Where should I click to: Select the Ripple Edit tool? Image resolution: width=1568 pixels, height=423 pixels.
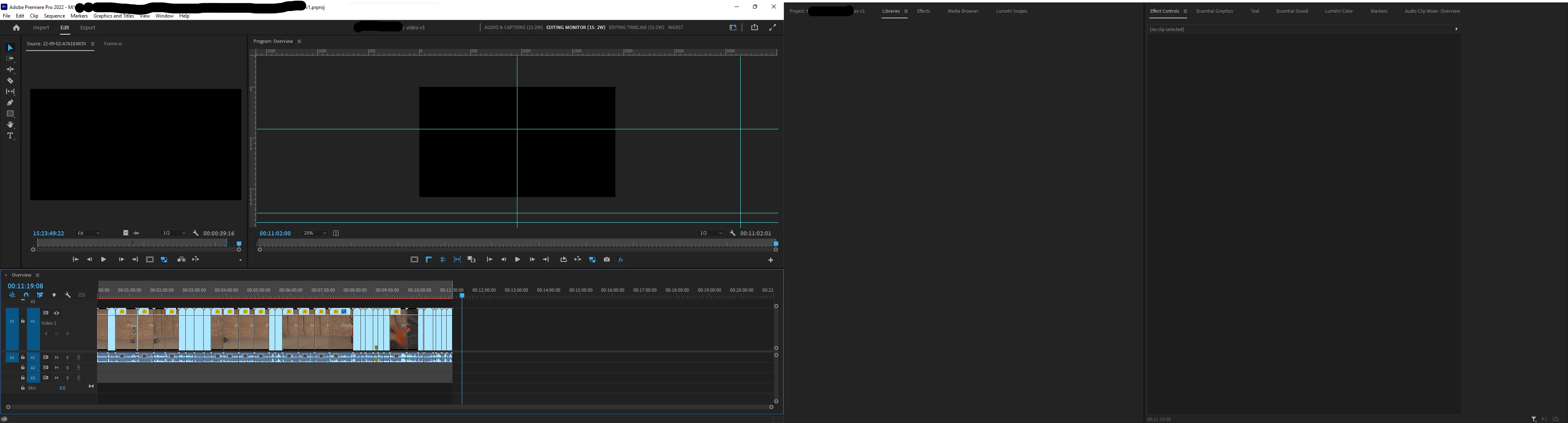coord(10,69)
